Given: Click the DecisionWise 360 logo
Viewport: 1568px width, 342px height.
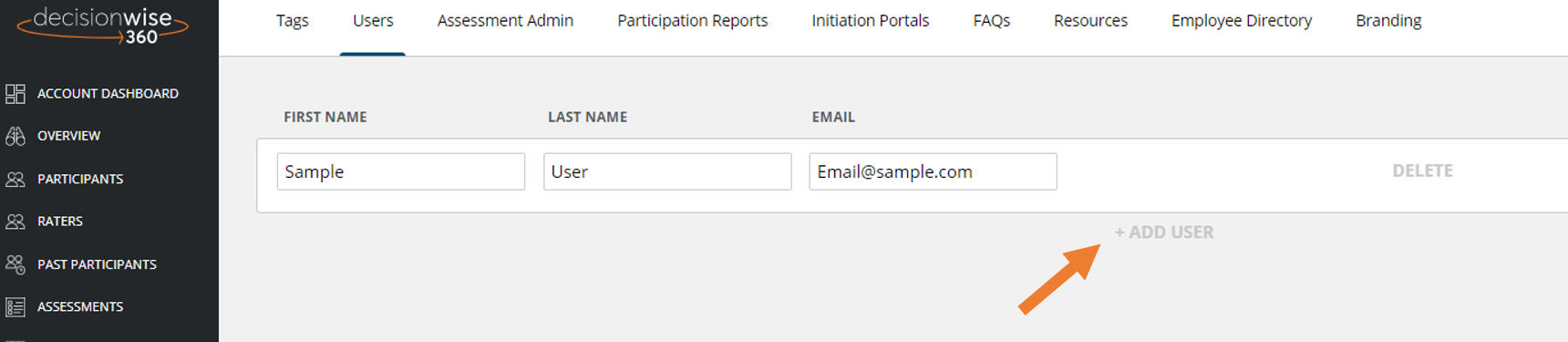Looking at the screenshot, I should point(103,26).
